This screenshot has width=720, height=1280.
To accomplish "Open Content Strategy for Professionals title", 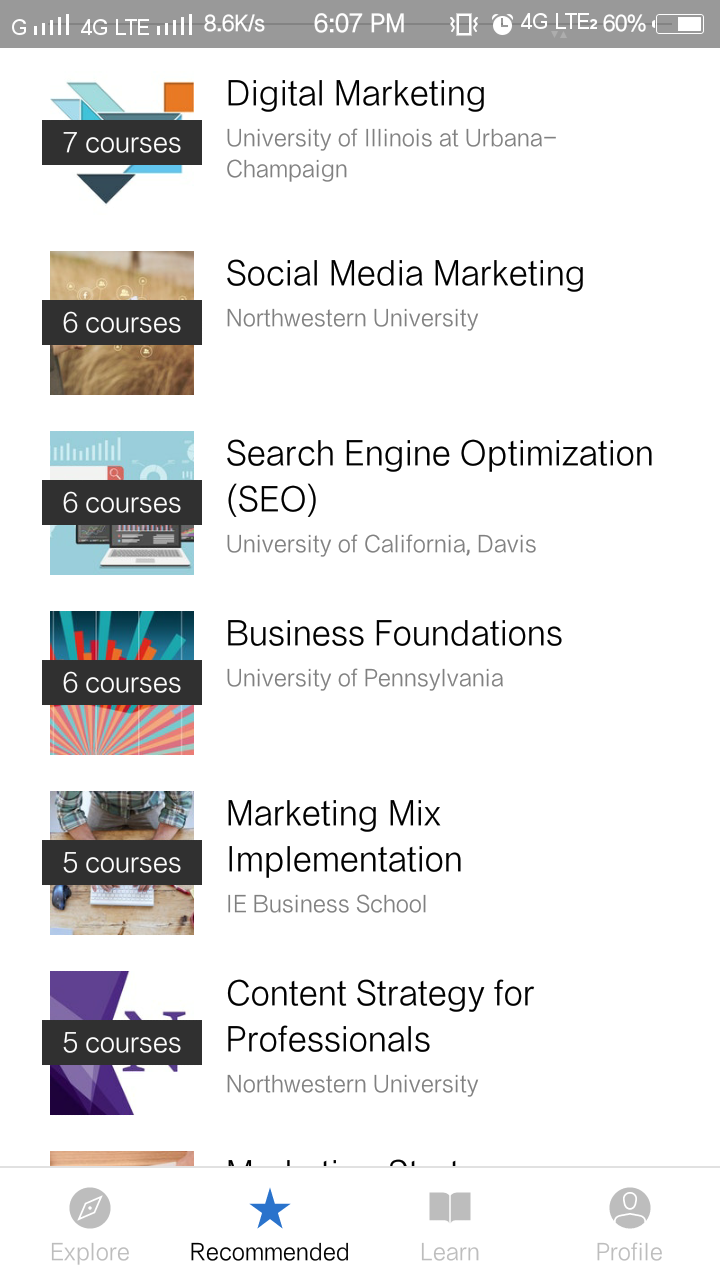I will pyautogui.click(x=380, y=1016).
